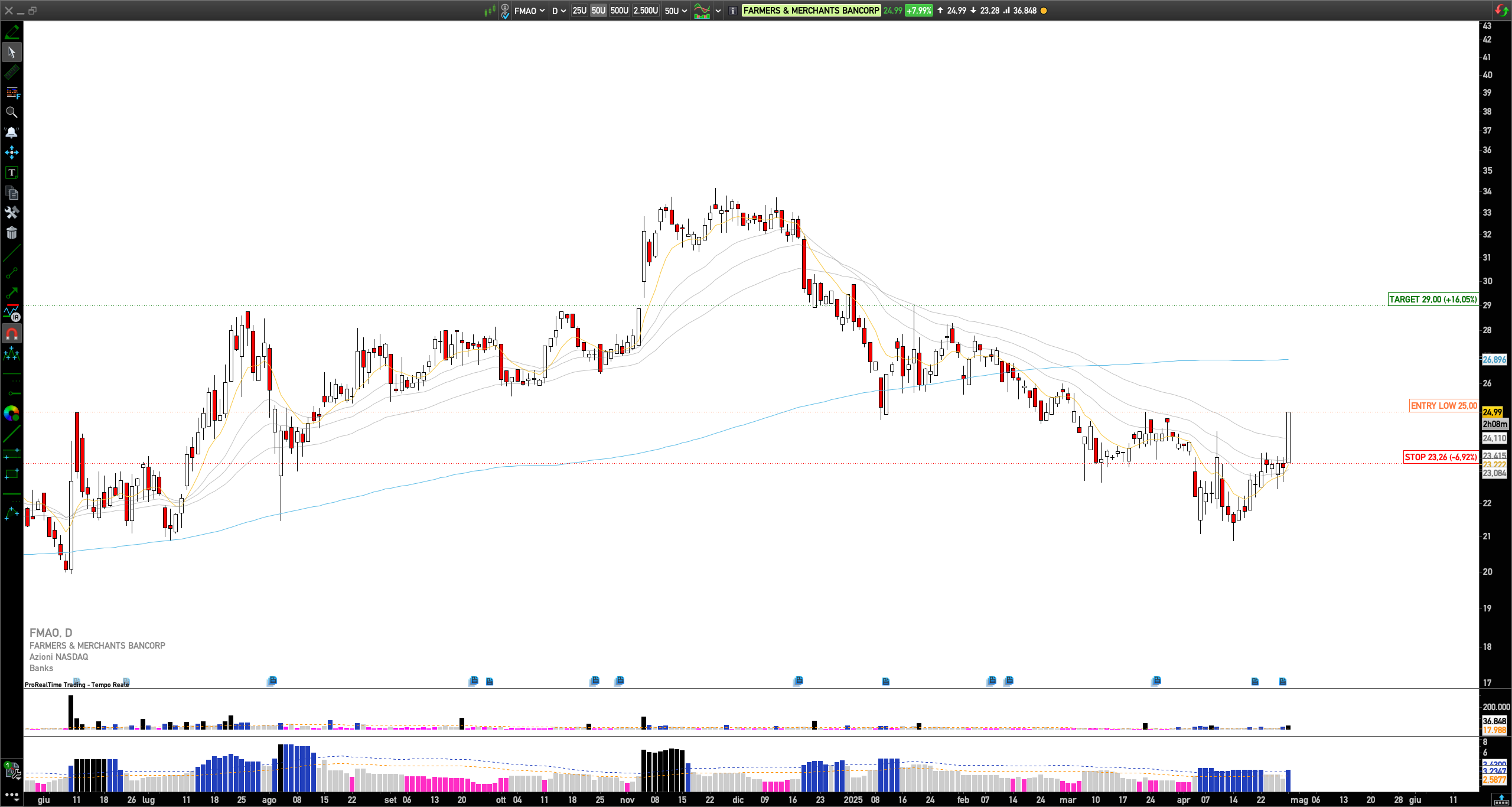Select the 500U history preset
This screenshot has height=807, width=1512.
(619, 11)
